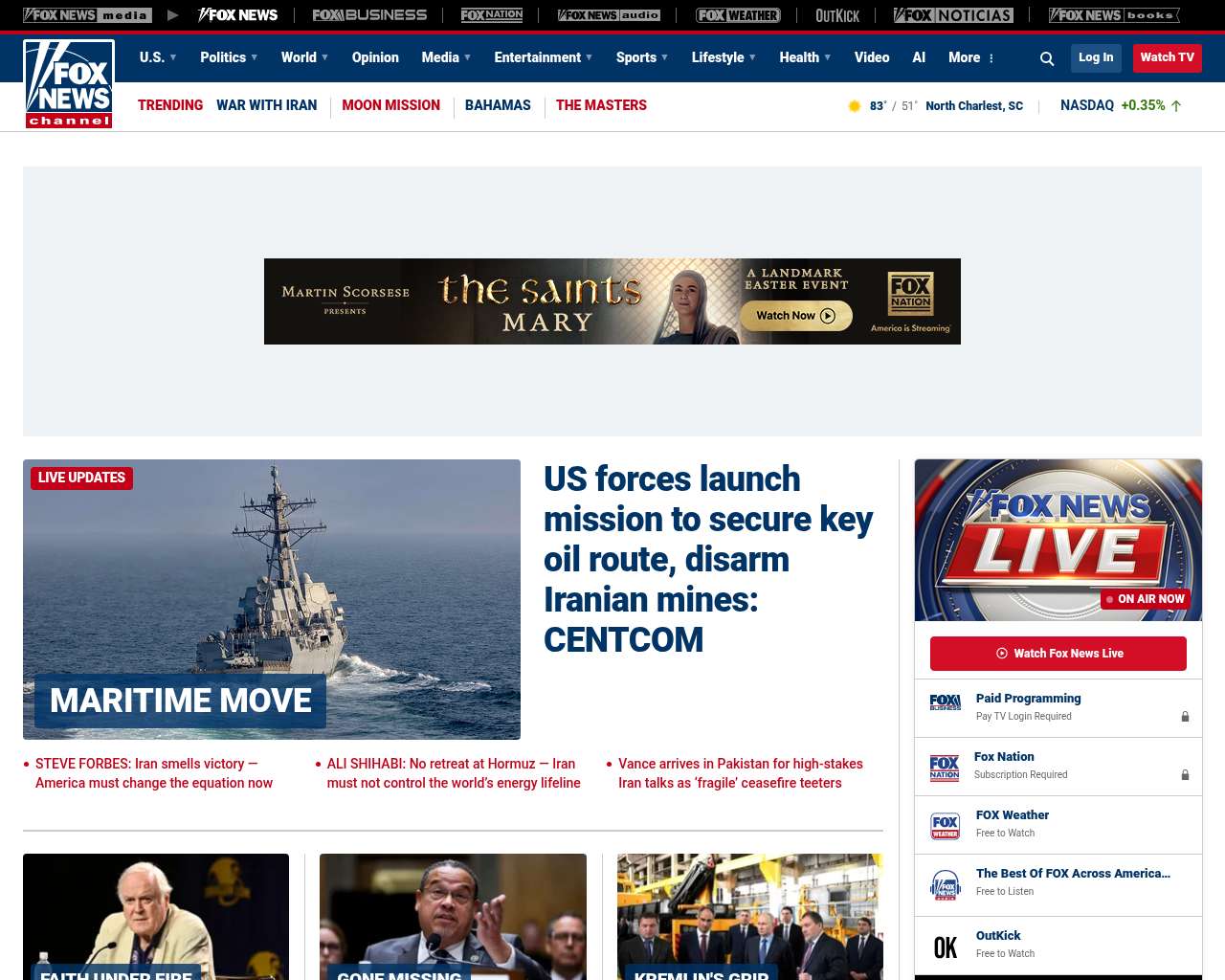
Task: Open the North Charleston weather link
Action: pos(974,106)
